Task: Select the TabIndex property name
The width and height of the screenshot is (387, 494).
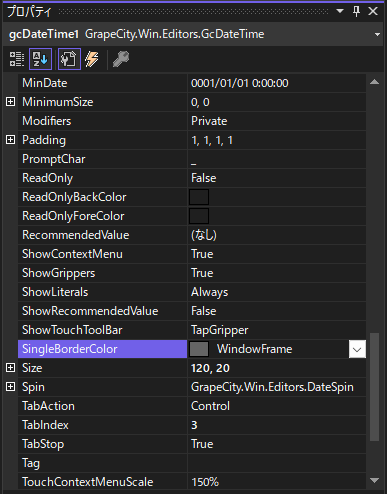Action: pyautogui.click(x=45, y=425)
